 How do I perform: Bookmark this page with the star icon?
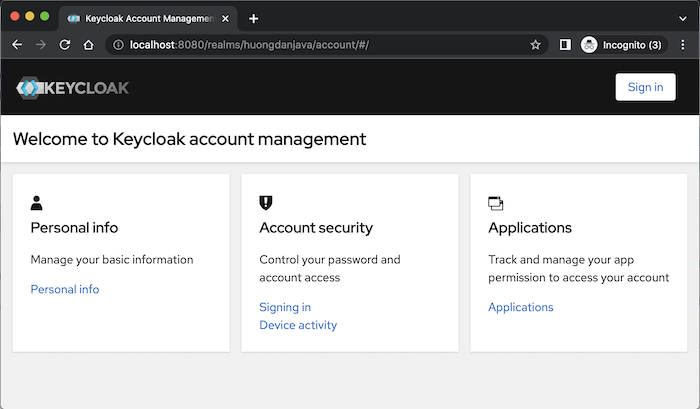click(535, 45)
